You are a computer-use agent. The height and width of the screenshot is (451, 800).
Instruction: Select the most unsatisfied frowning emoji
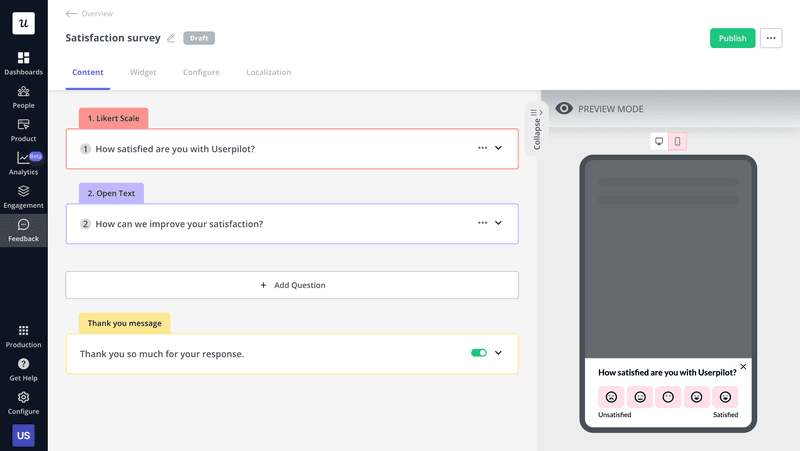[x=611, y=397]
